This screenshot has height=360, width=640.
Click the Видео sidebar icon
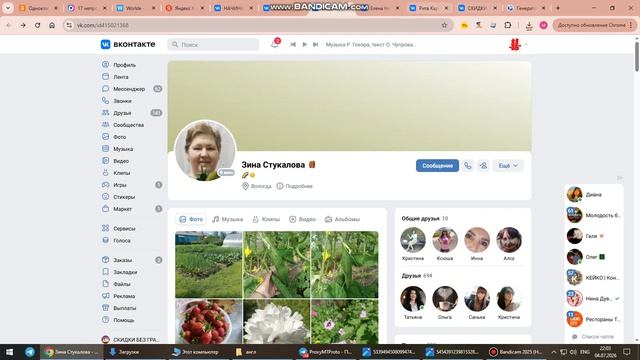pos(105,161)
